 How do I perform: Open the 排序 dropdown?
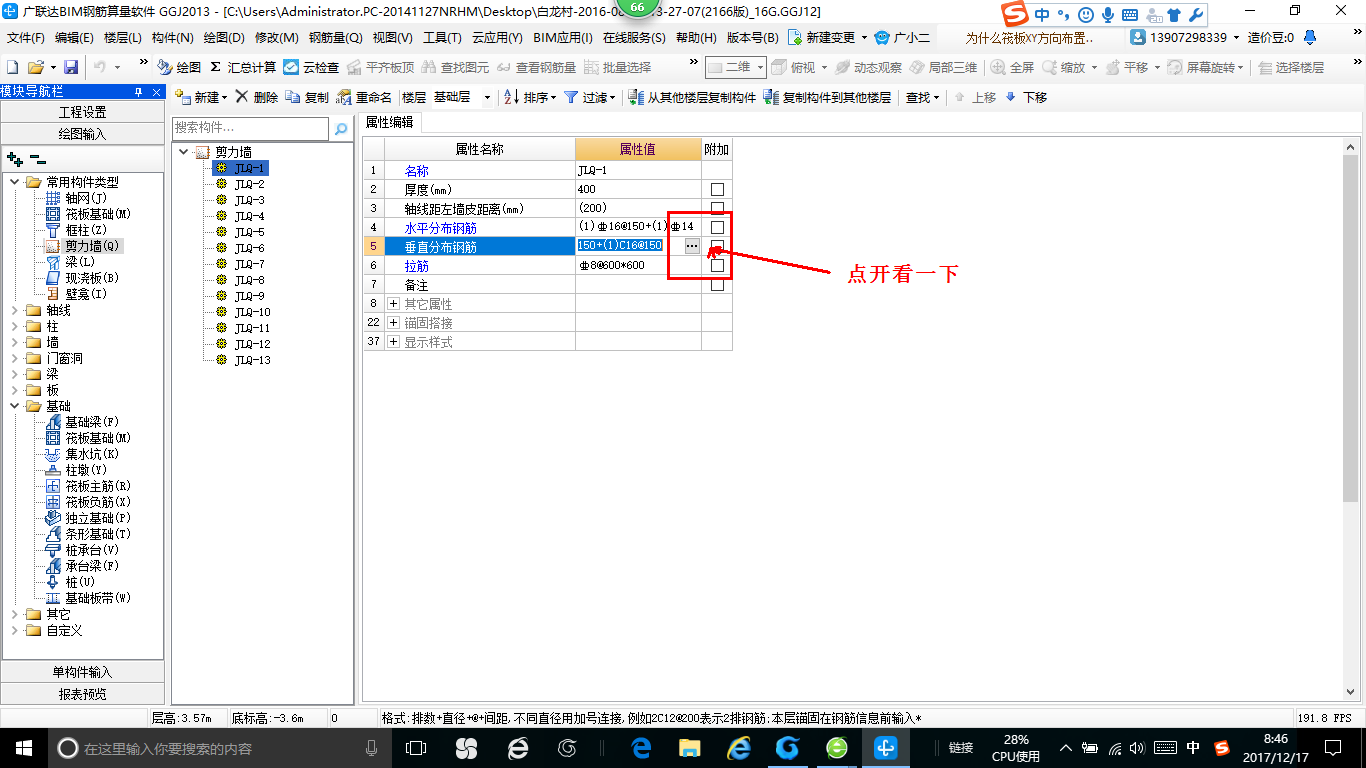click(552, 98)
